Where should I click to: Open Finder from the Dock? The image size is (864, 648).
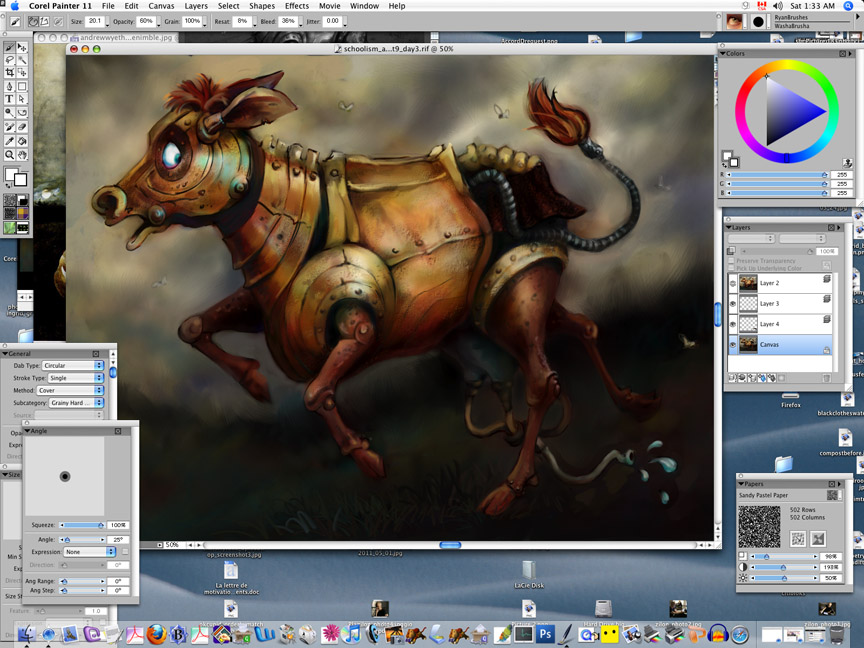click(x=25, y=635)
